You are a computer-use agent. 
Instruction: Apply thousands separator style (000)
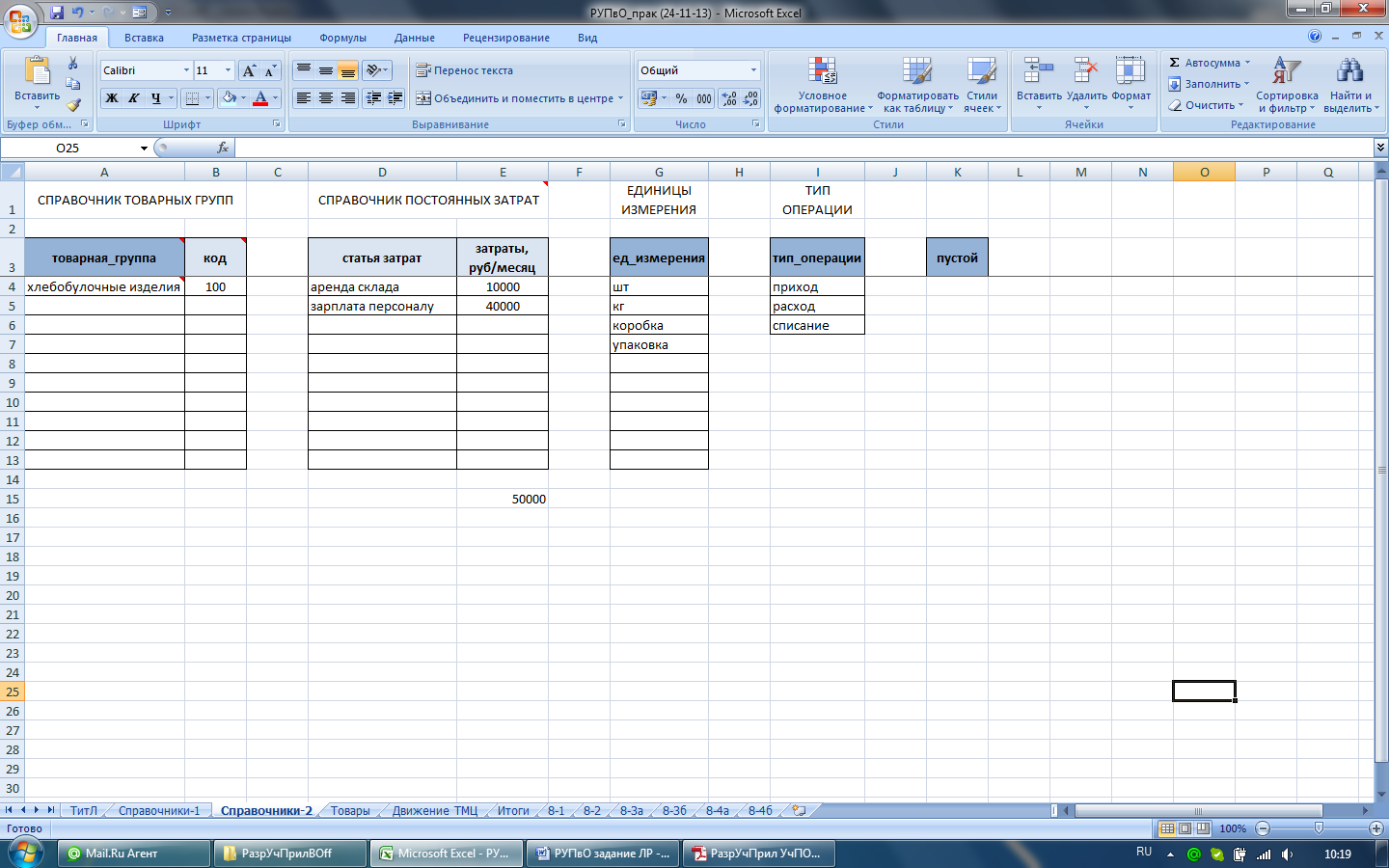tap(704, 98)
